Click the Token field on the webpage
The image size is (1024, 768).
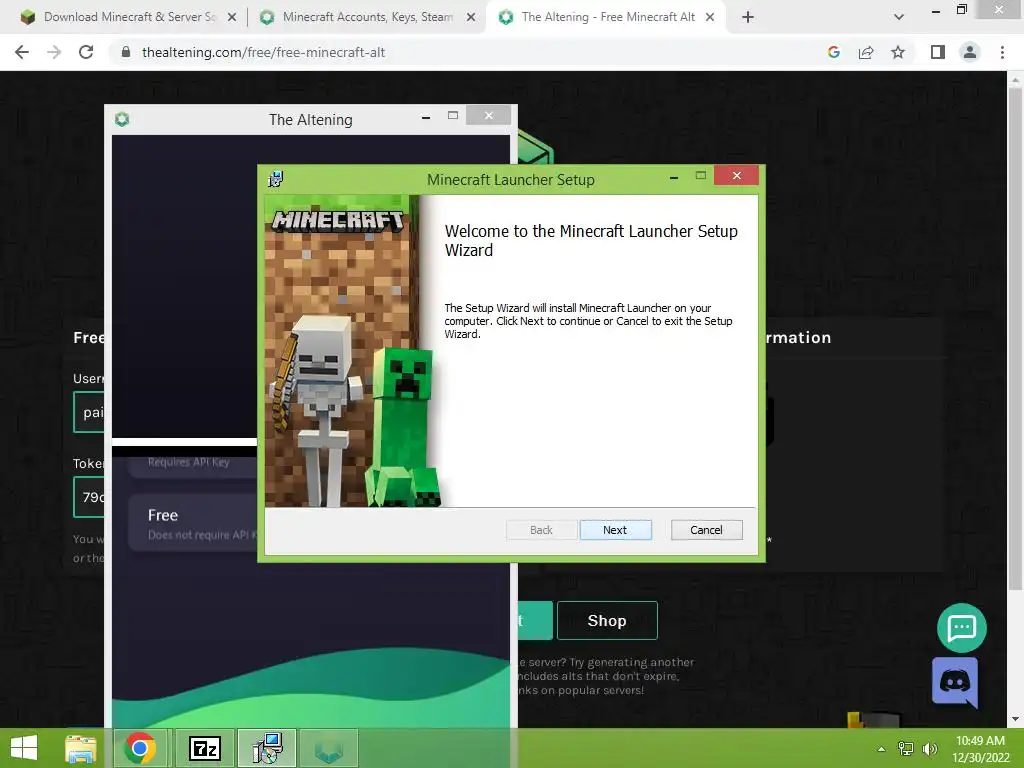click(89, 497)
